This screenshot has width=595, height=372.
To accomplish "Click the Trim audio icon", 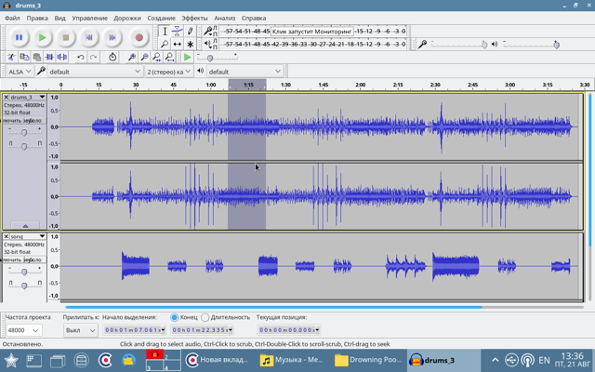I will pos(49,57).
